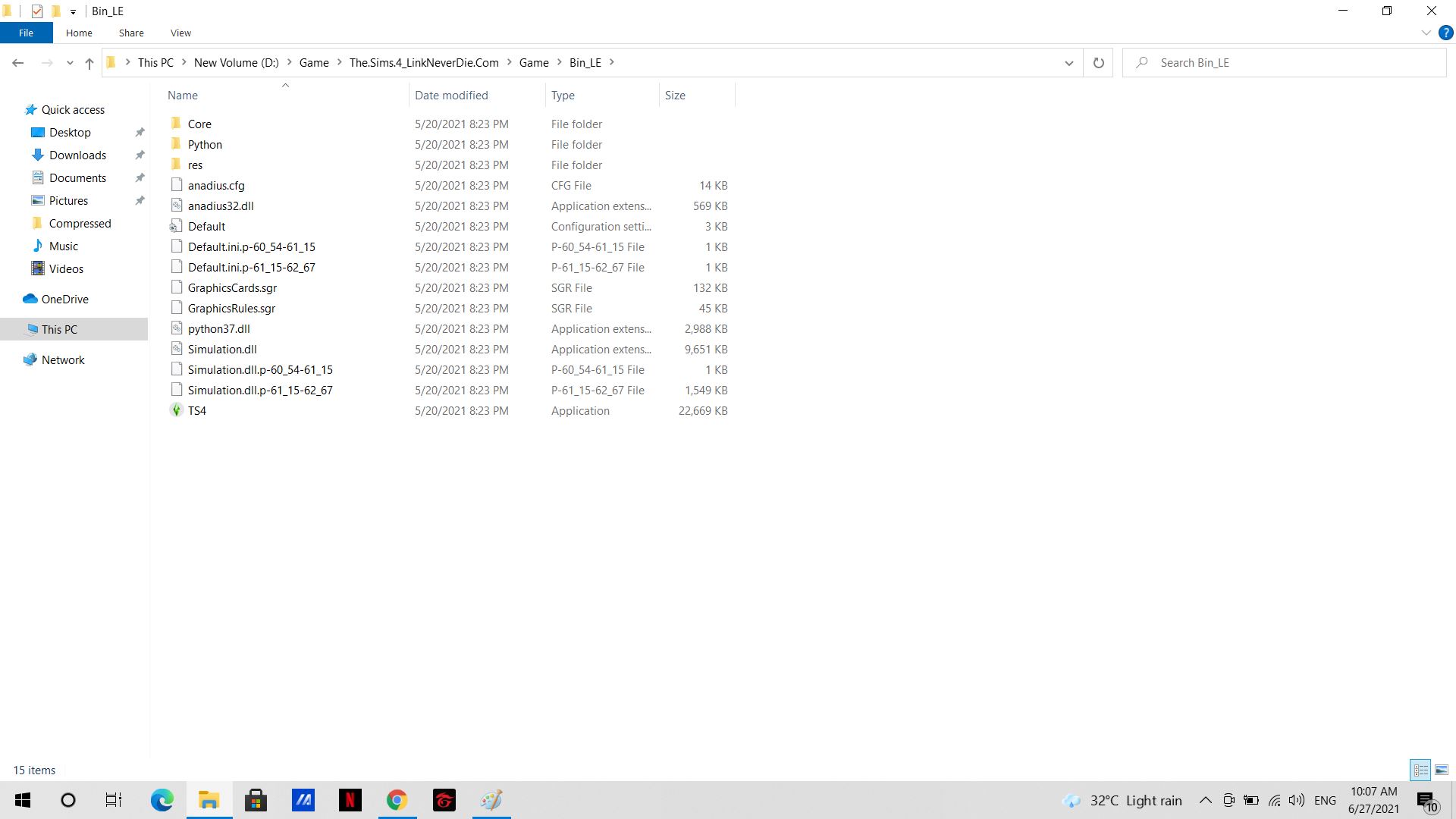This screenshot has width=1456, height=819.
Task: Open the Core folder
Action: (199, 123)
